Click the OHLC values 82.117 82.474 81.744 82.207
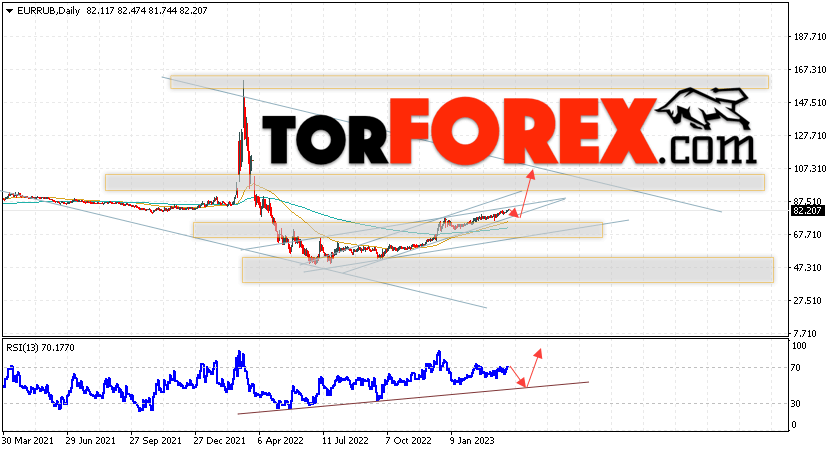 pyautogui.click(x=146, y=11)
